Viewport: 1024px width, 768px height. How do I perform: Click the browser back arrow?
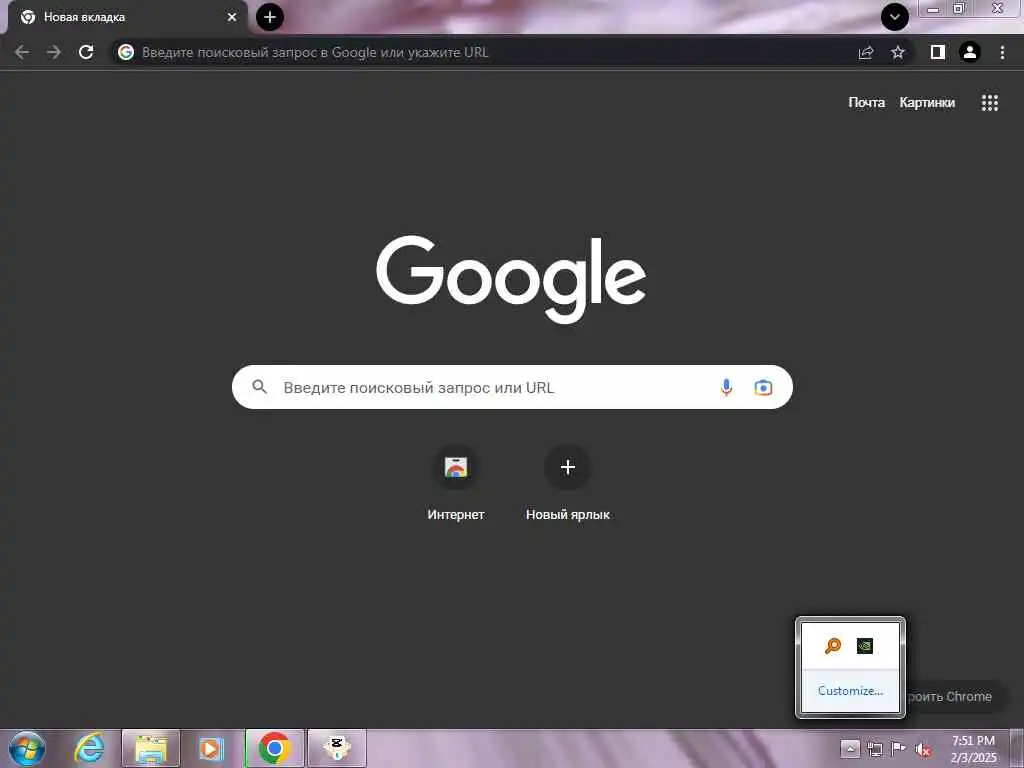tap(22, 52)
